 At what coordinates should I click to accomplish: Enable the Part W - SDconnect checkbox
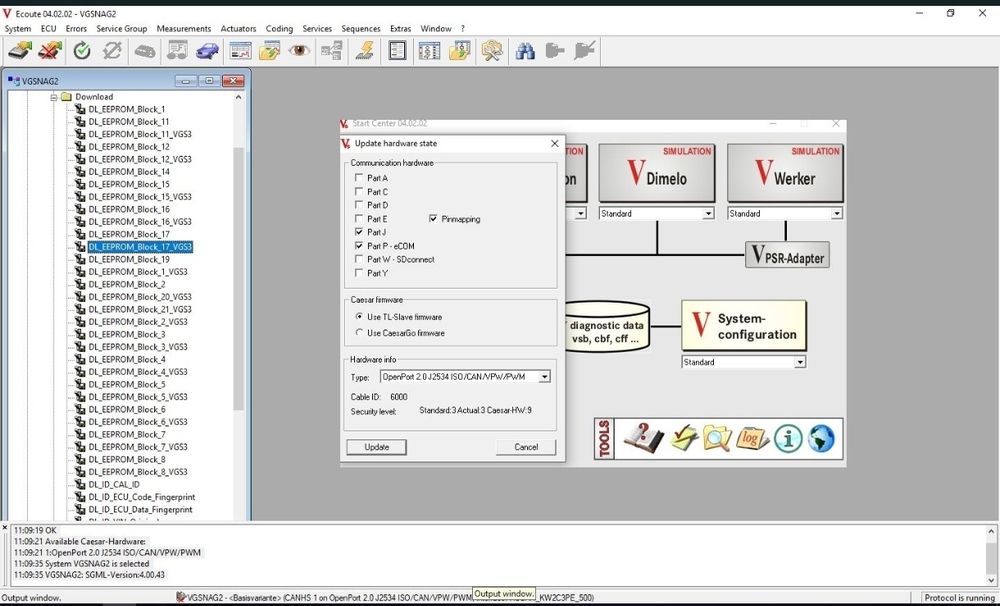coord(359,259)
